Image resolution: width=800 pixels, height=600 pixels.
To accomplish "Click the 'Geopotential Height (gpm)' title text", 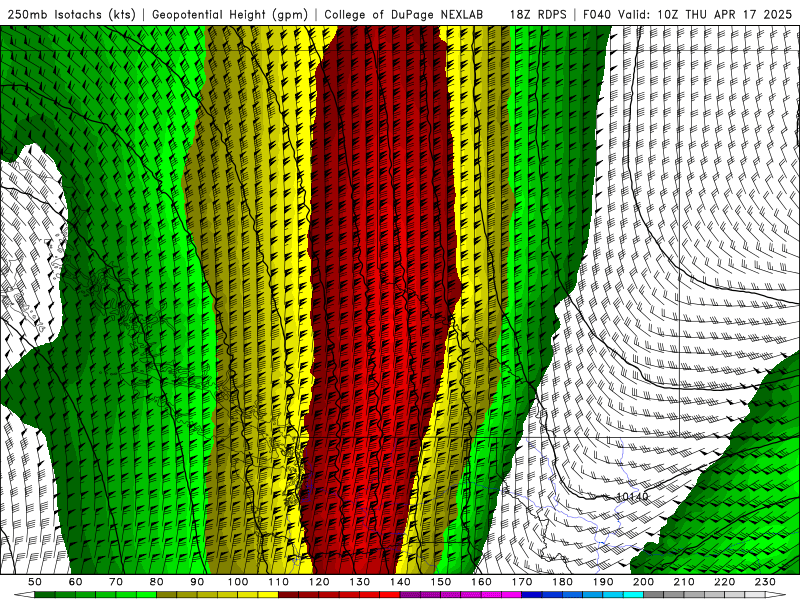I will [x=230, y=14].
